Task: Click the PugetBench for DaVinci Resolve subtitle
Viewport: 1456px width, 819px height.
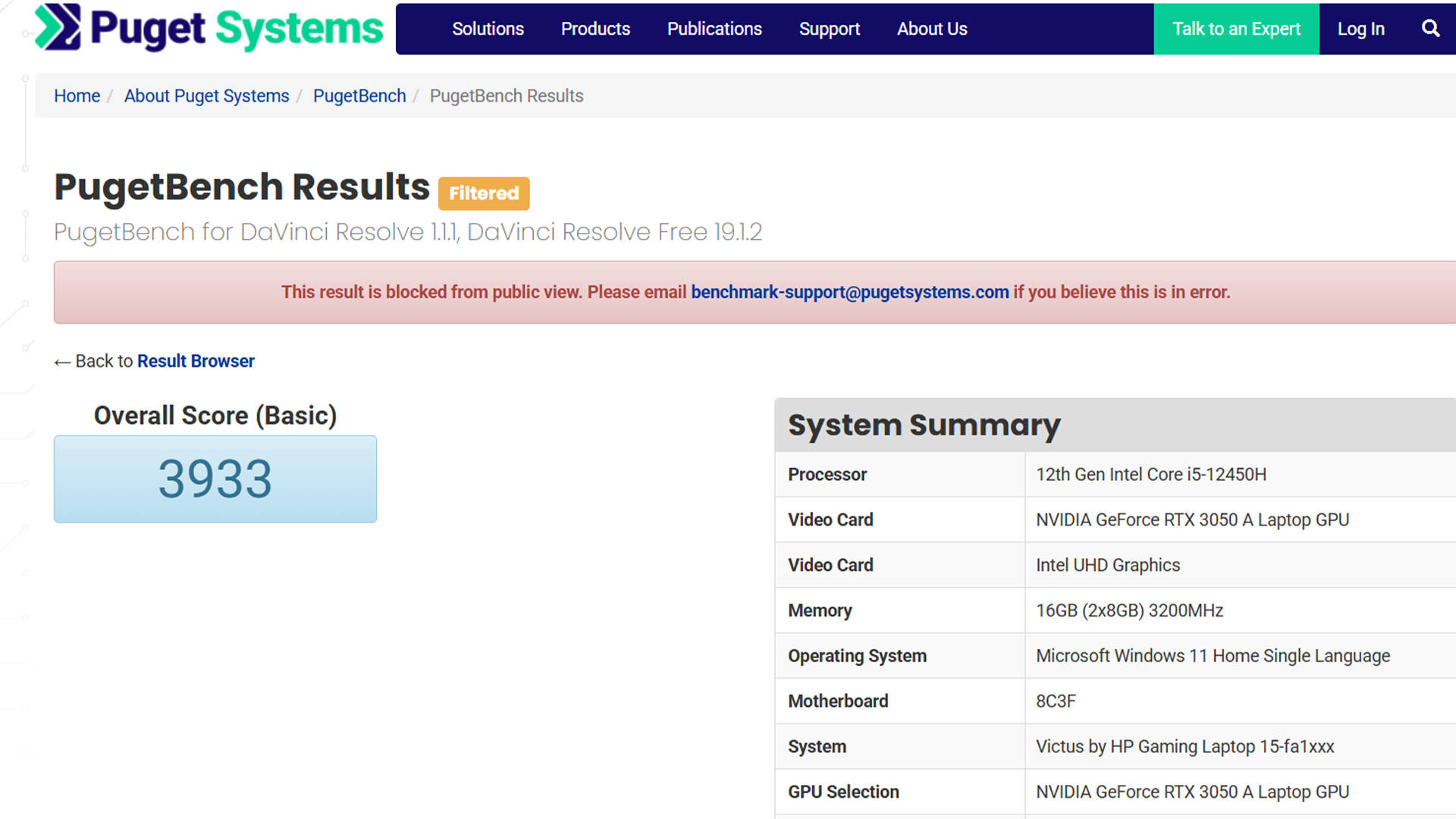Action: click(x=408, y=231)
